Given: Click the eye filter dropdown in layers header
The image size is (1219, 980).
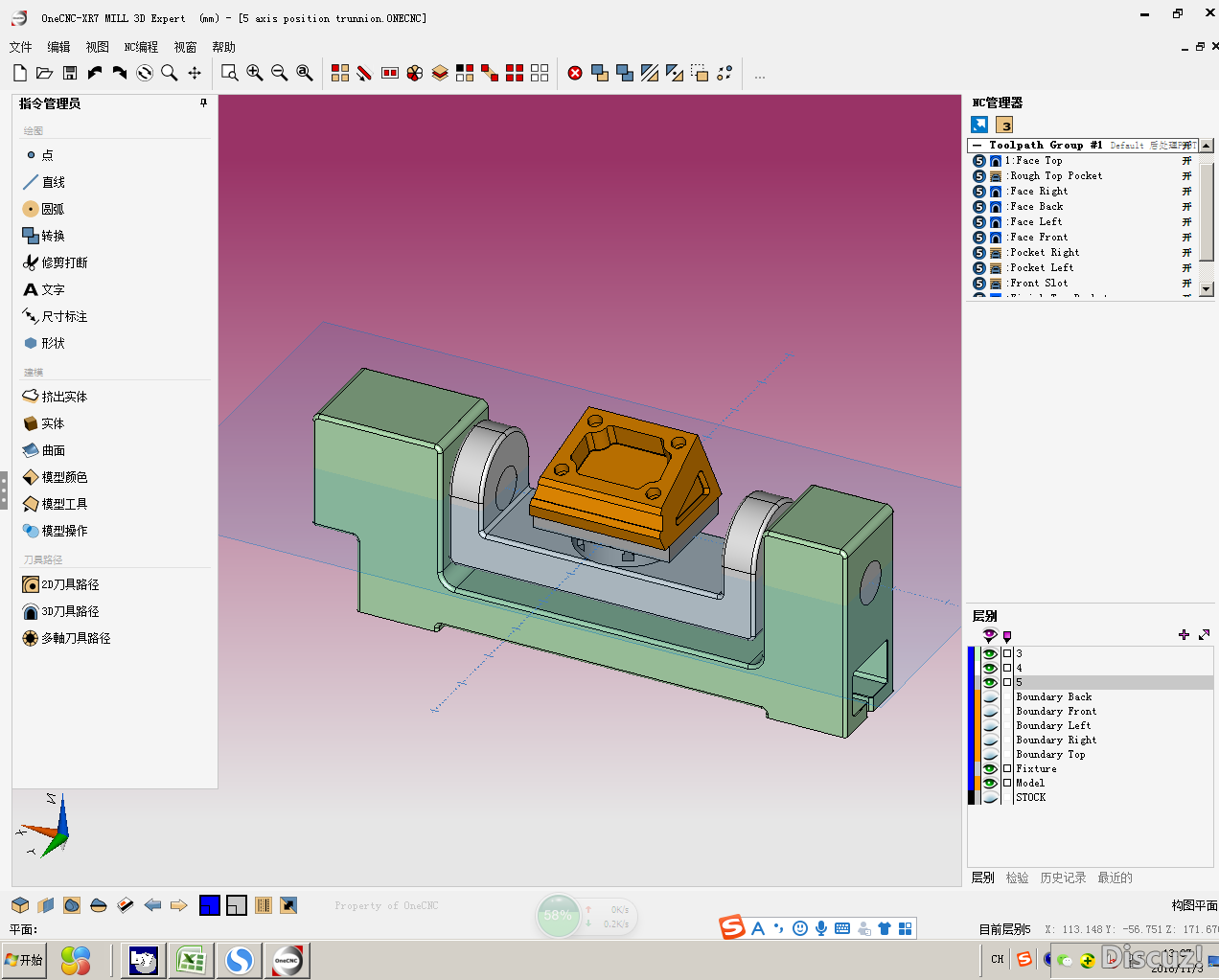Looking at the screenshot, I should [x=990, y=635].
